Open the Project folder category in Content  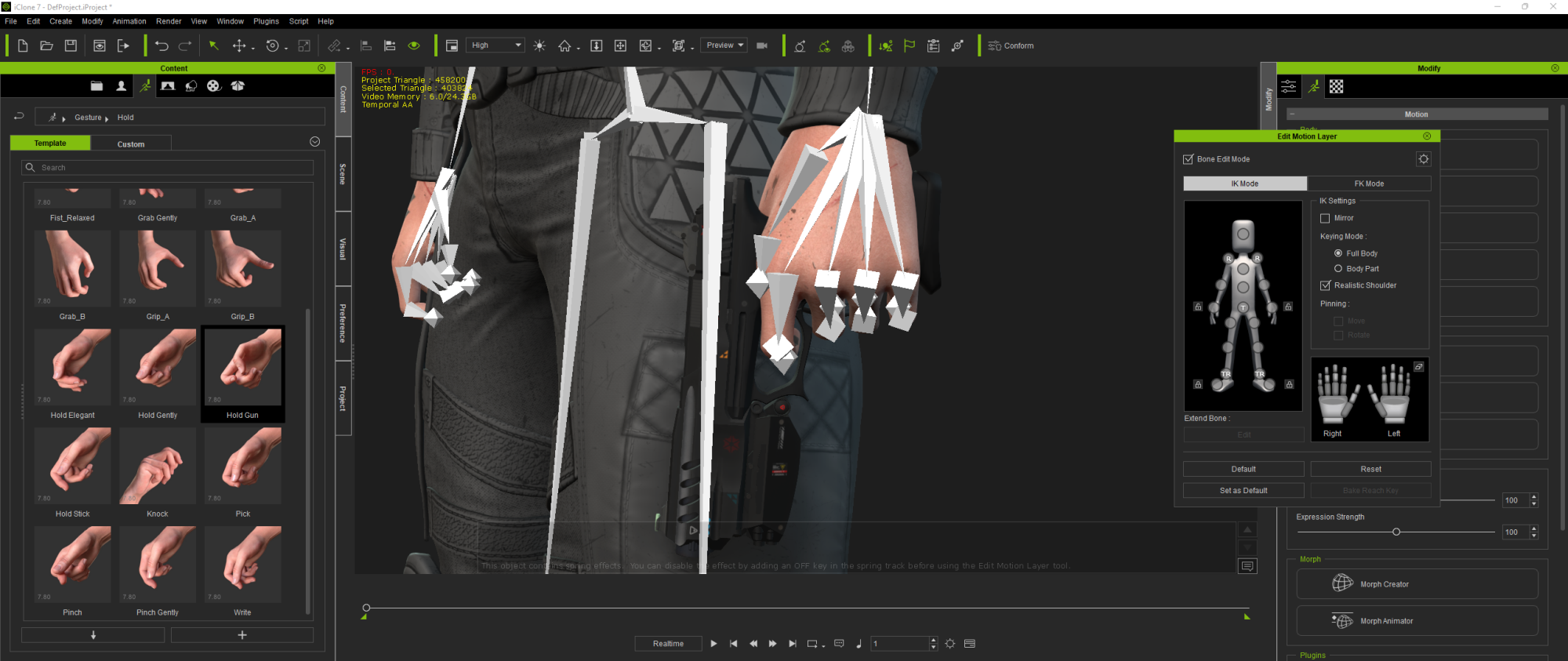96,85
